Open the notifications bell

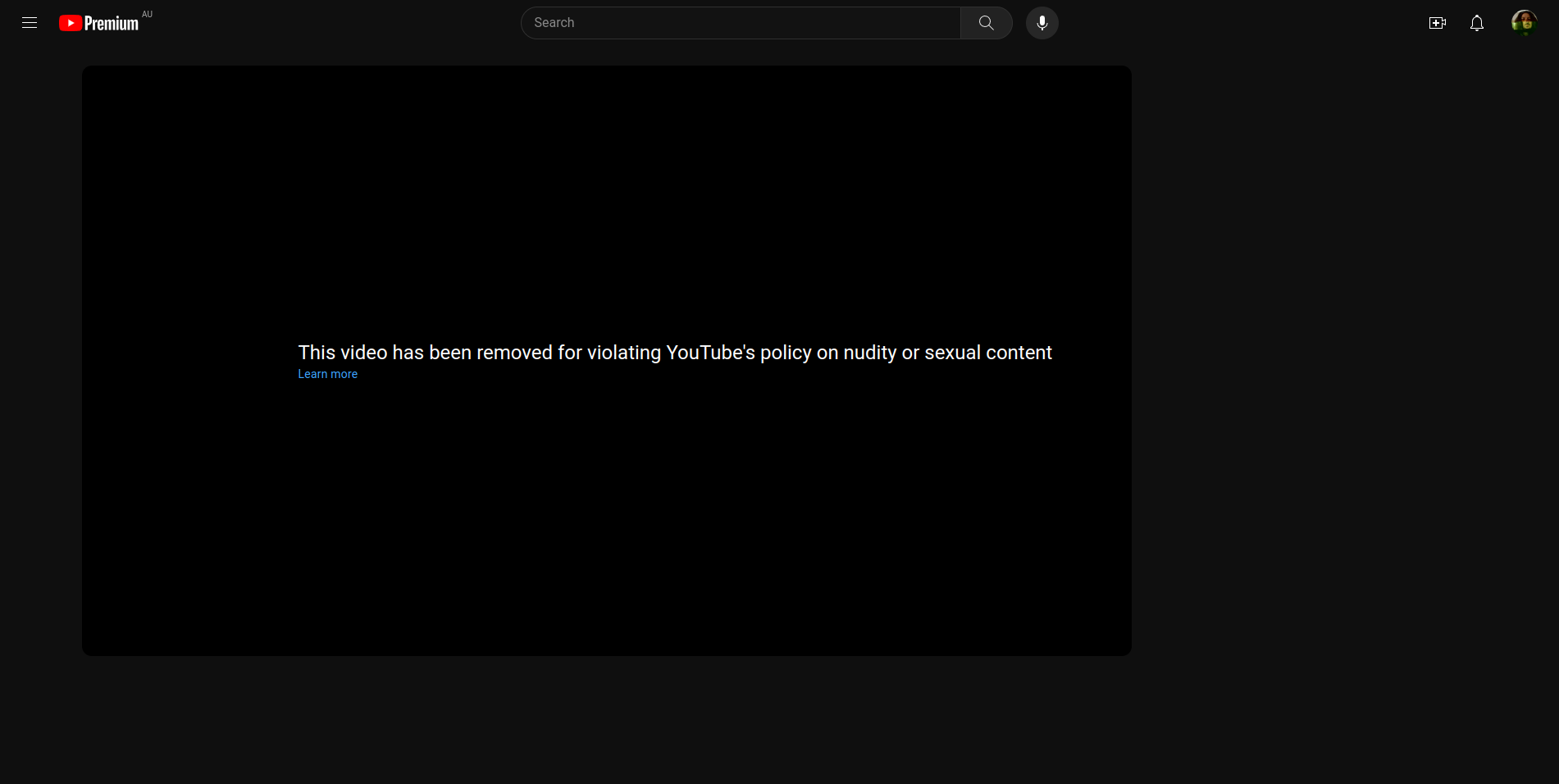[x=1477, y=23]
